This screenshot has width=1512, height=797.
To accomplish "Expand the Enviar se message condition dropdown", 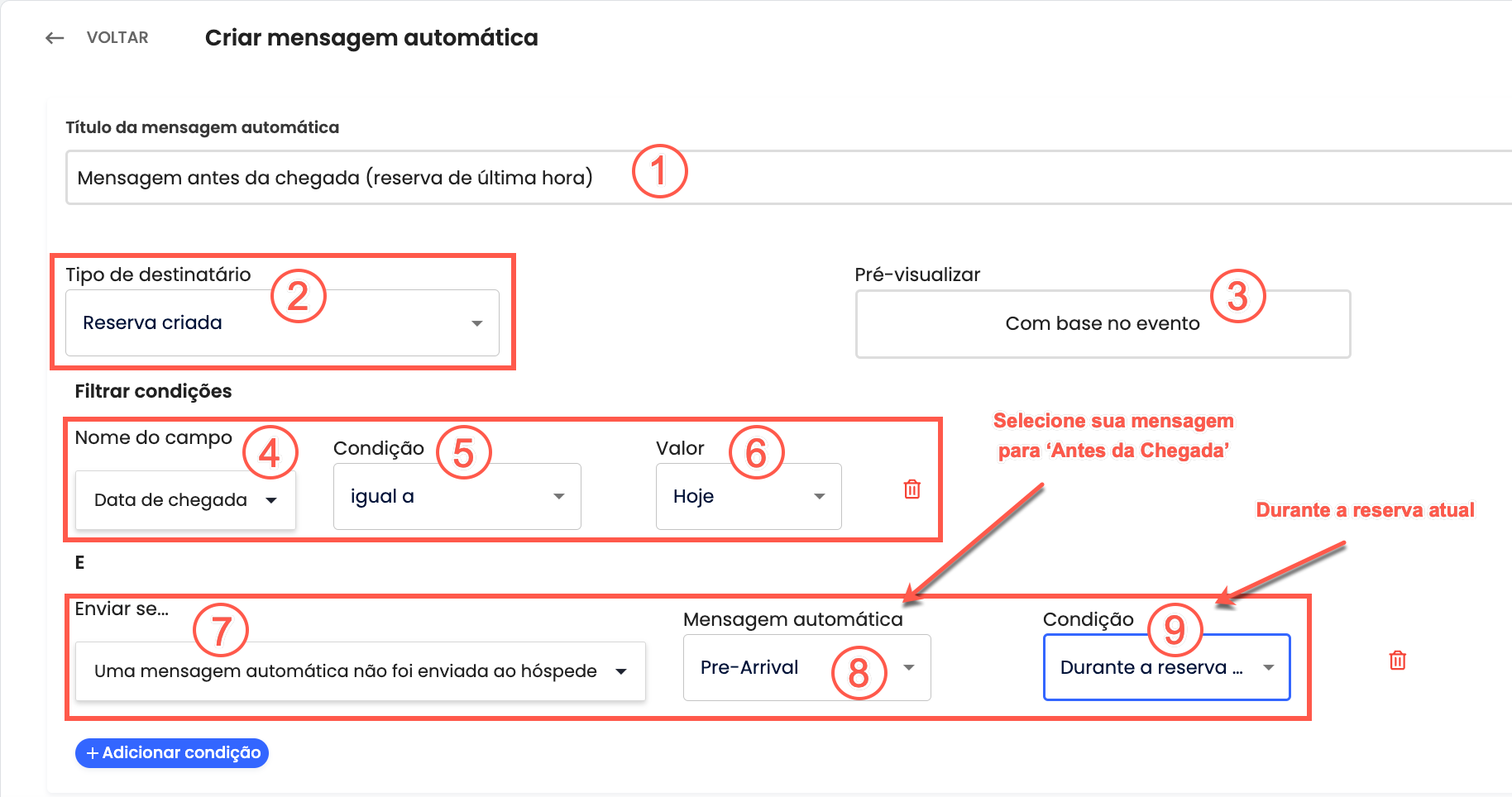I will point(361,671).
